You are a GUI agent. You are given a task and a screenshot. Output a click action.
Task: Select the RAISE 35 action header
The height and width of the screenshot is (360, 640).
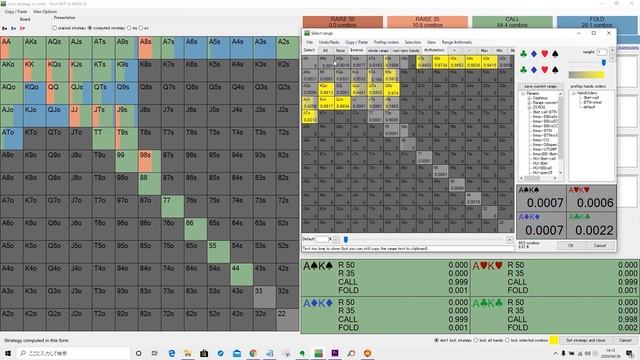point(427,22)
